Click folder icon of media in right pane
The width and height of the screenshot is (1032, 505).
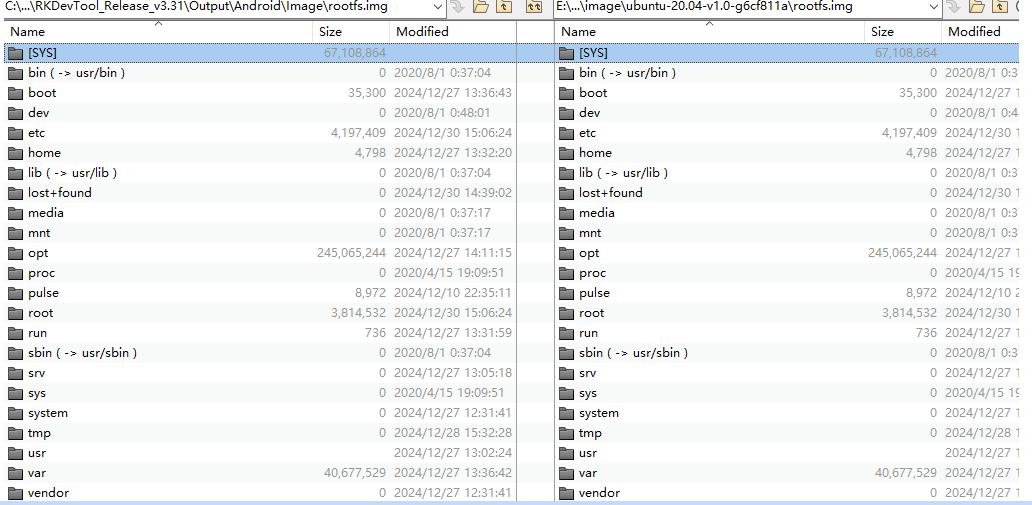tap(567, 213)
